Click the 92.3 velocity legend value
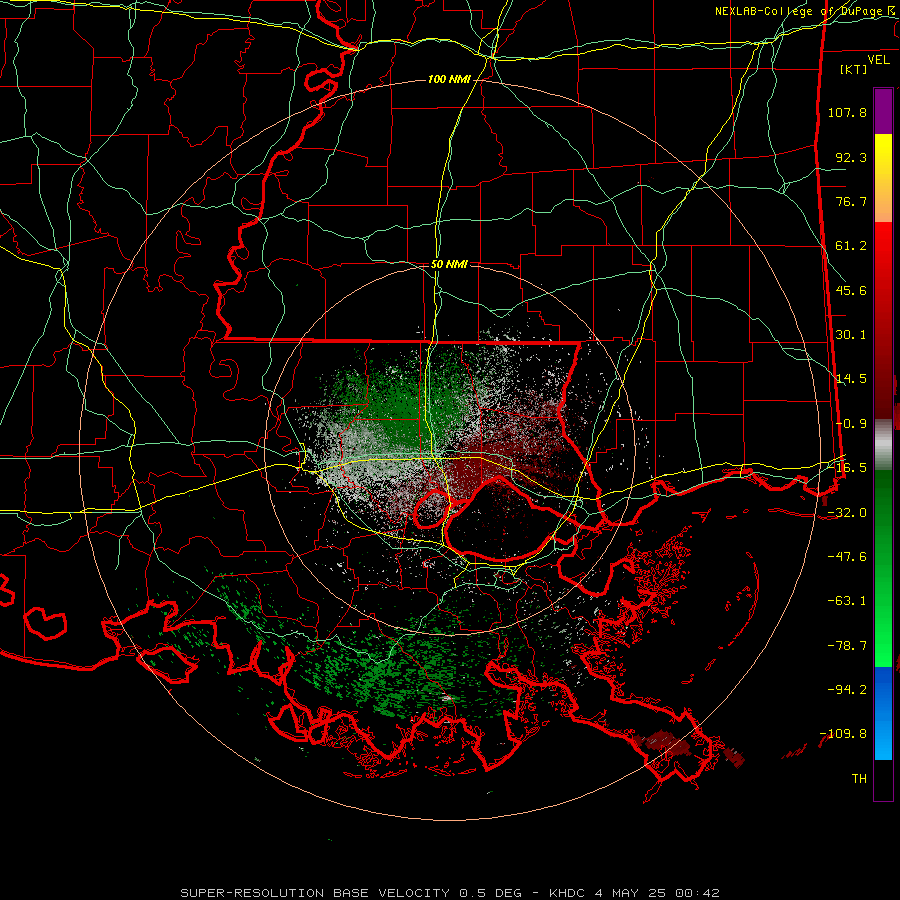900x900 pixels. 851,157
